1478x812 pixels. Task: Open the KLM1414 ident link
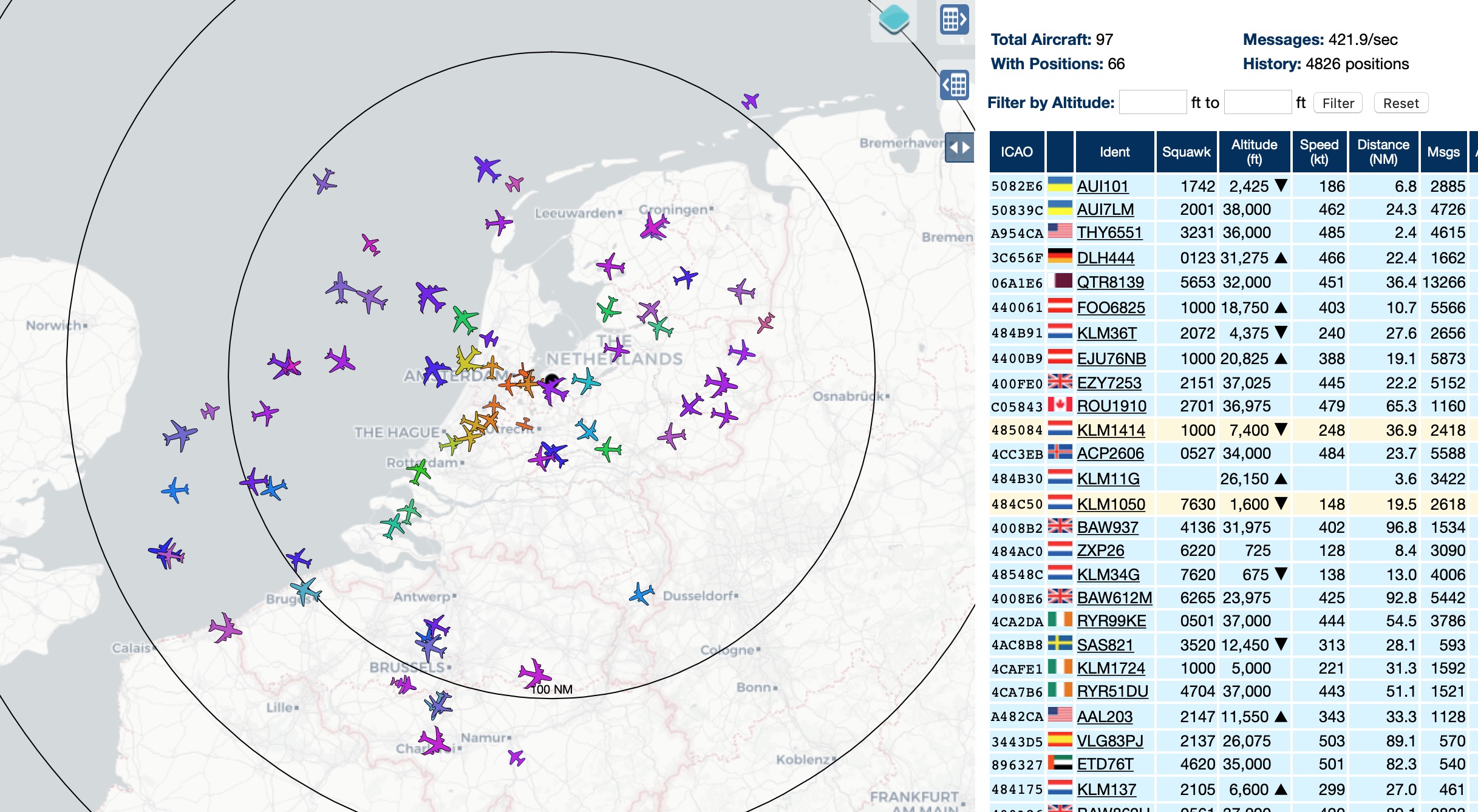[1111, 430]
